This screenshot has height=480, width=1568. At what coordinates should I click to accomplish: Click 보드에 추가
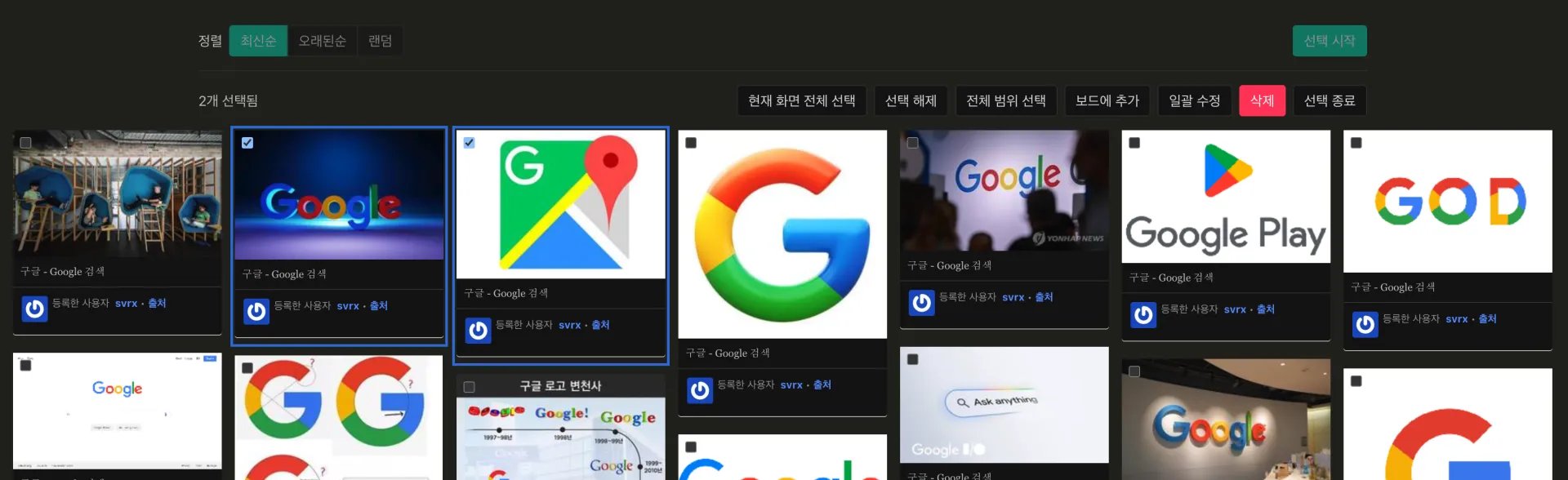tap(1107, 100)
